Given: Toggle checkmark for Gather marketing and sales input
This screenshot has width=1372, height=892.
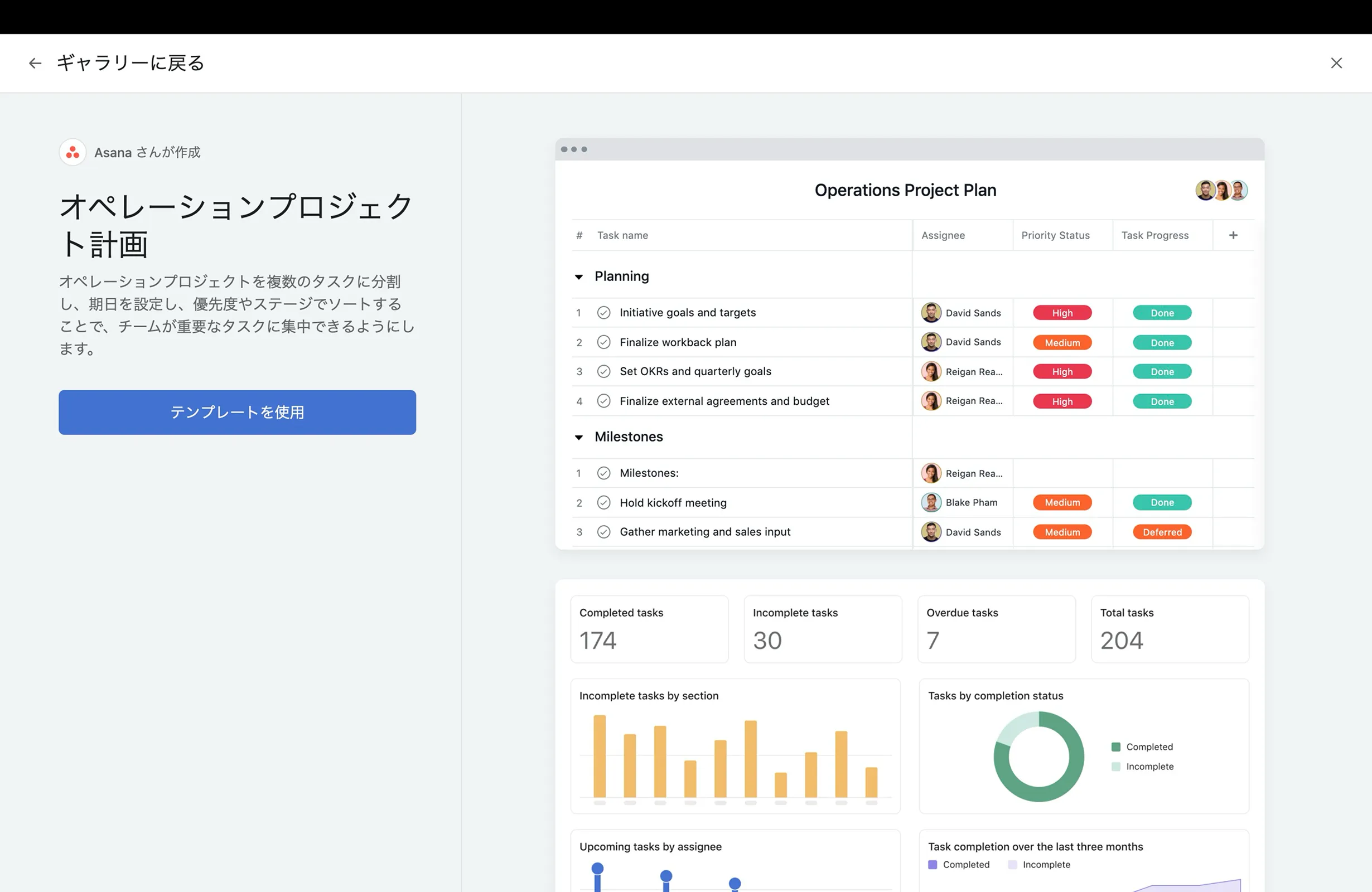Looking at the screenshot, I should 603,532.
